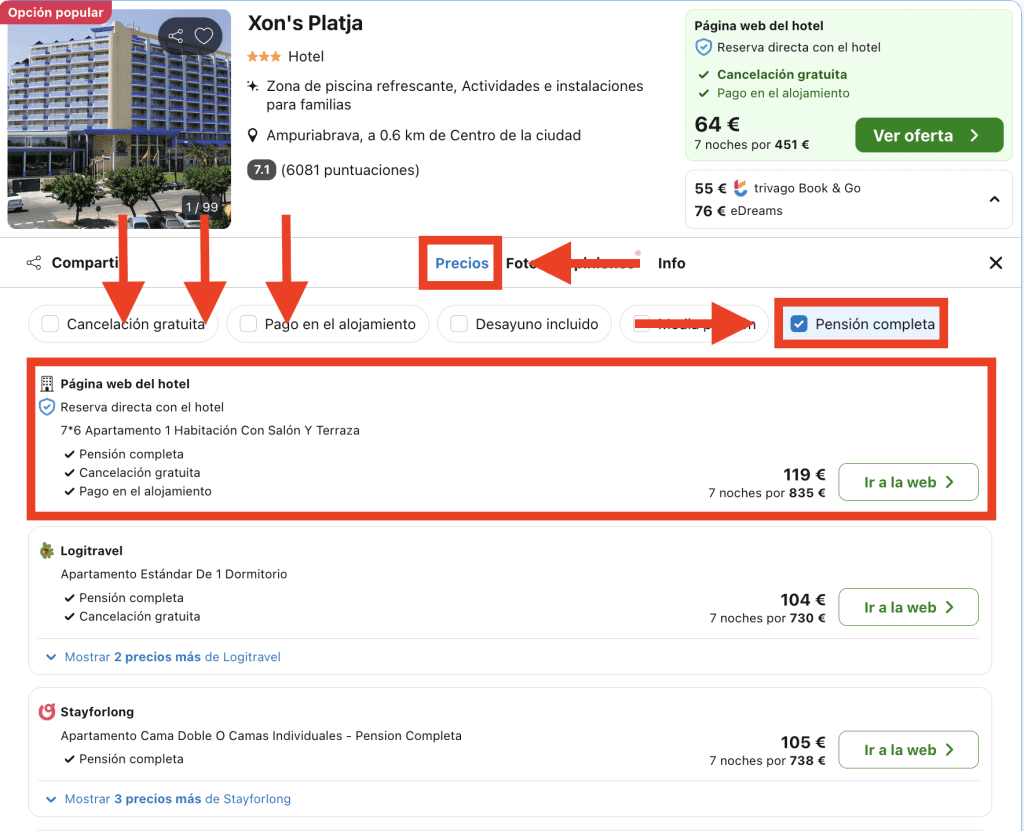This screenshot has width=1024, height=831.
Task: Enable the Cancelación gratuita checkbox
Action: [50, 324]
